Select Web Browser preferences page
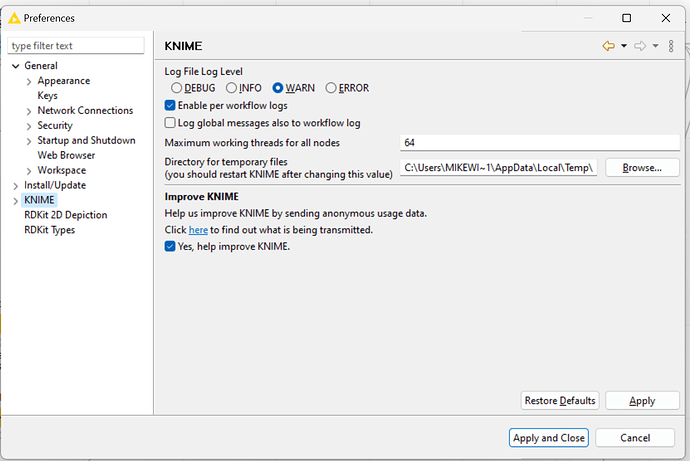690x461 pixels. click(x=66, y=155)
